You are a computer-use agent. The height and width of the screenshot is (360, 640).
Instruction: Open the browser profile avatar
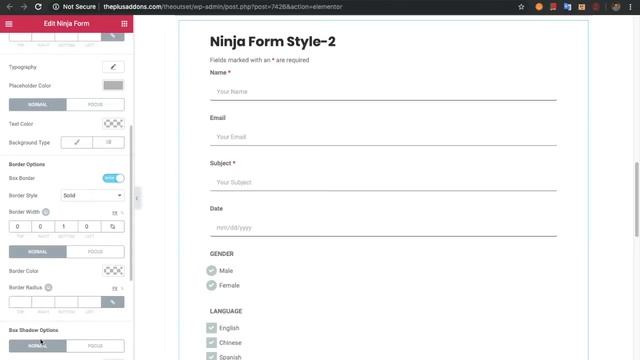pyautogui.click(x=616, y=7)
